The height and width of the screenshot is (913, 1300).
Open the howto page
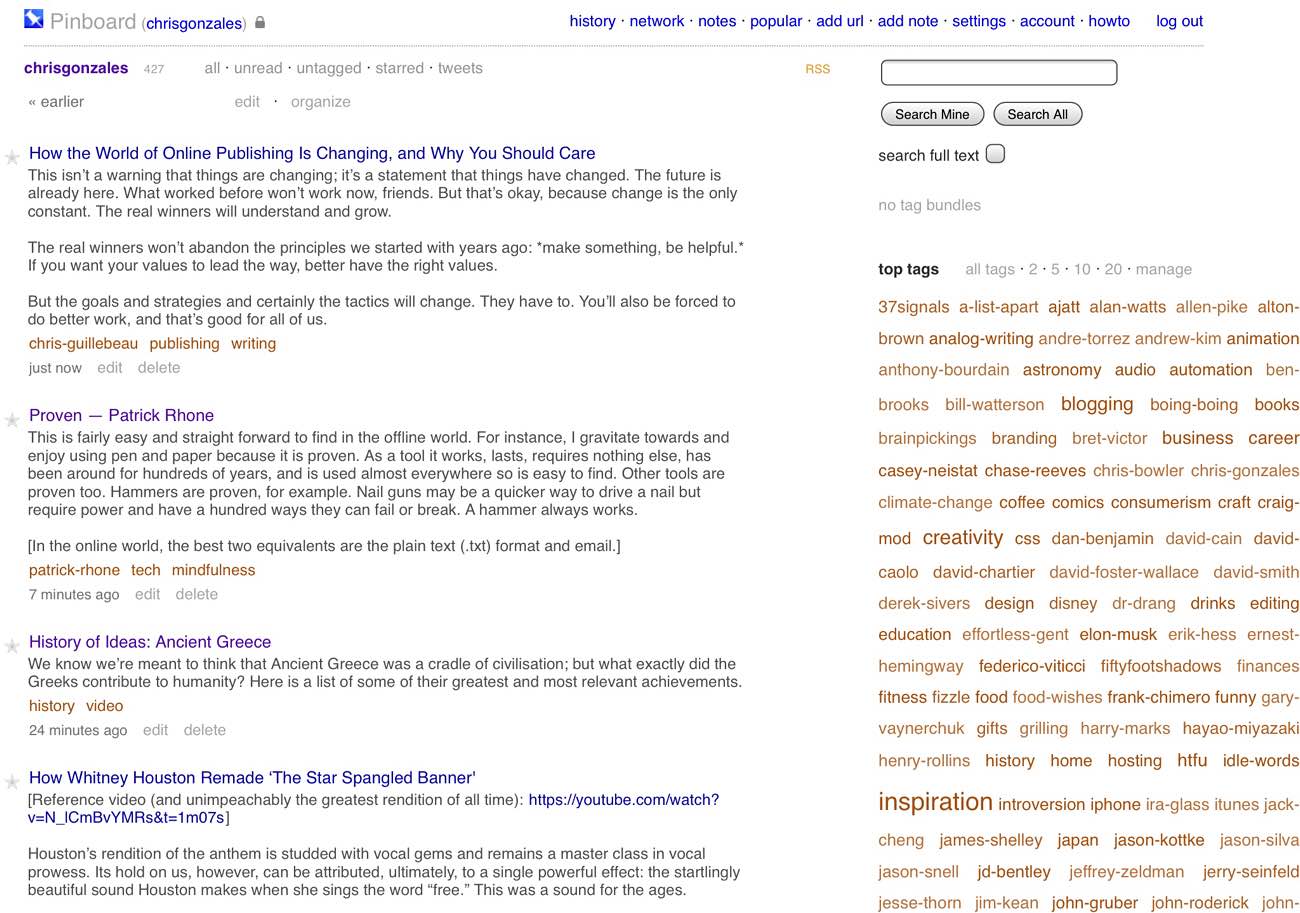(x=1109, y=21)
